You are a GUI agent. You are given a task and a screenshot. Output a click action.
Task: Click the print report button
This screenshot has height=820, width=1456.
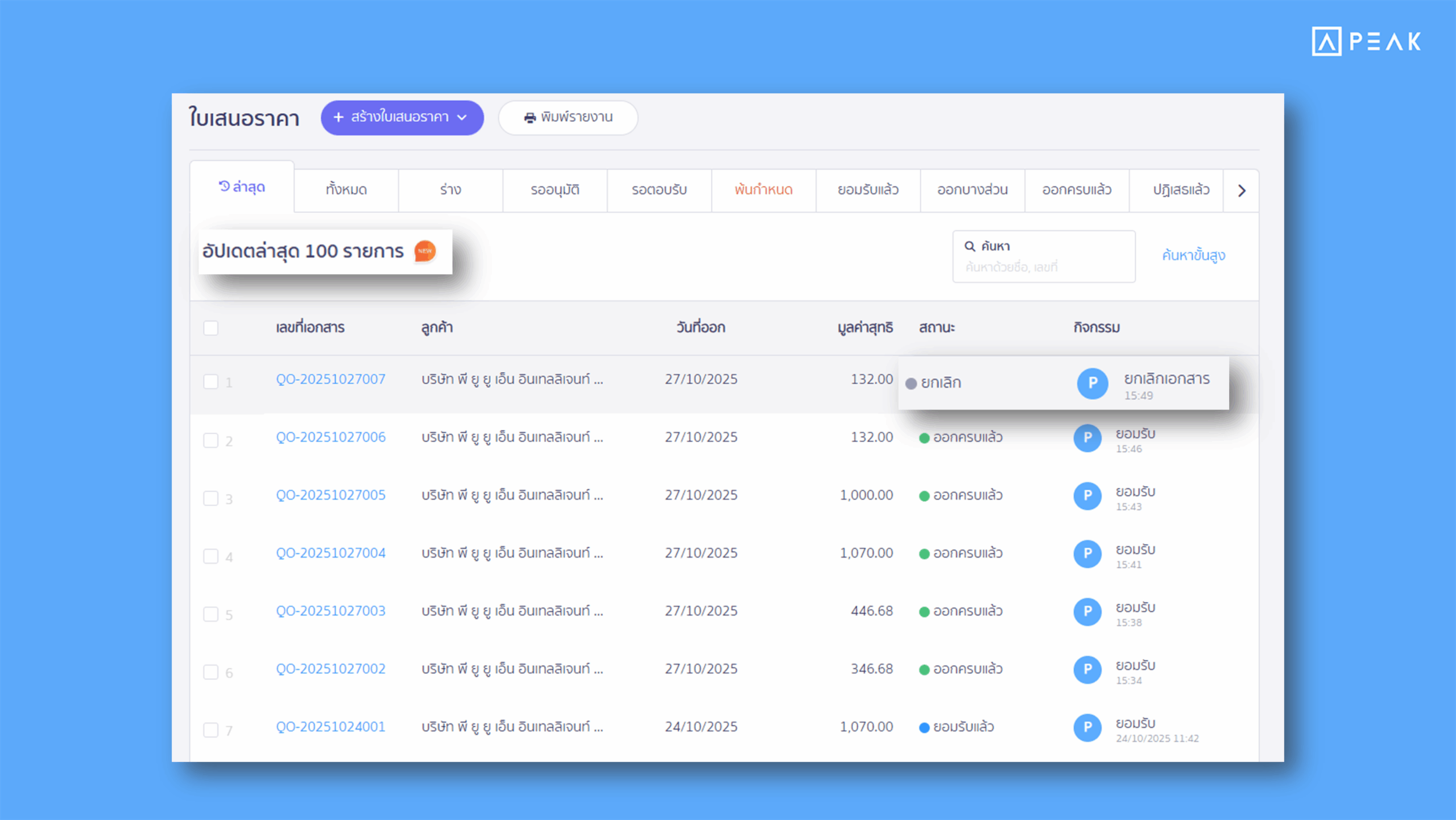[568, 118]
